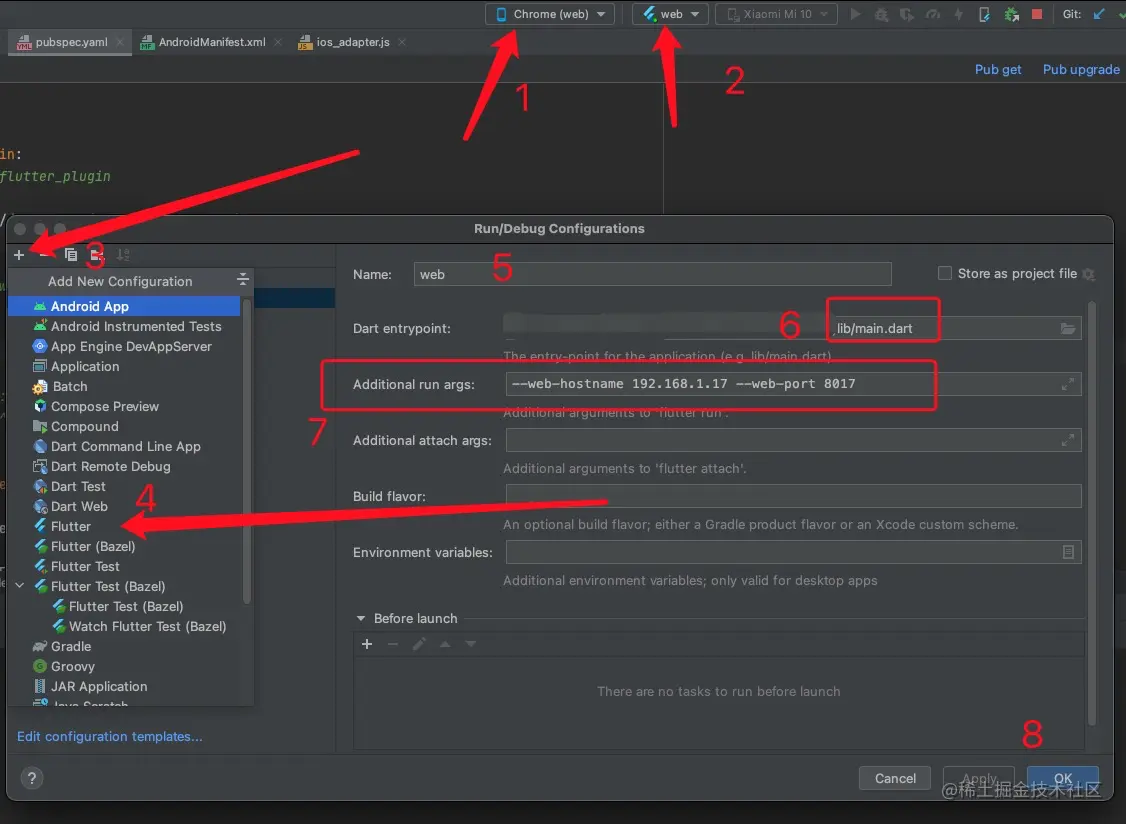Click the Edit configuration templates link
Image resolution: width=1126 pixels, height=824 pixels.
(x=110, y=736)
